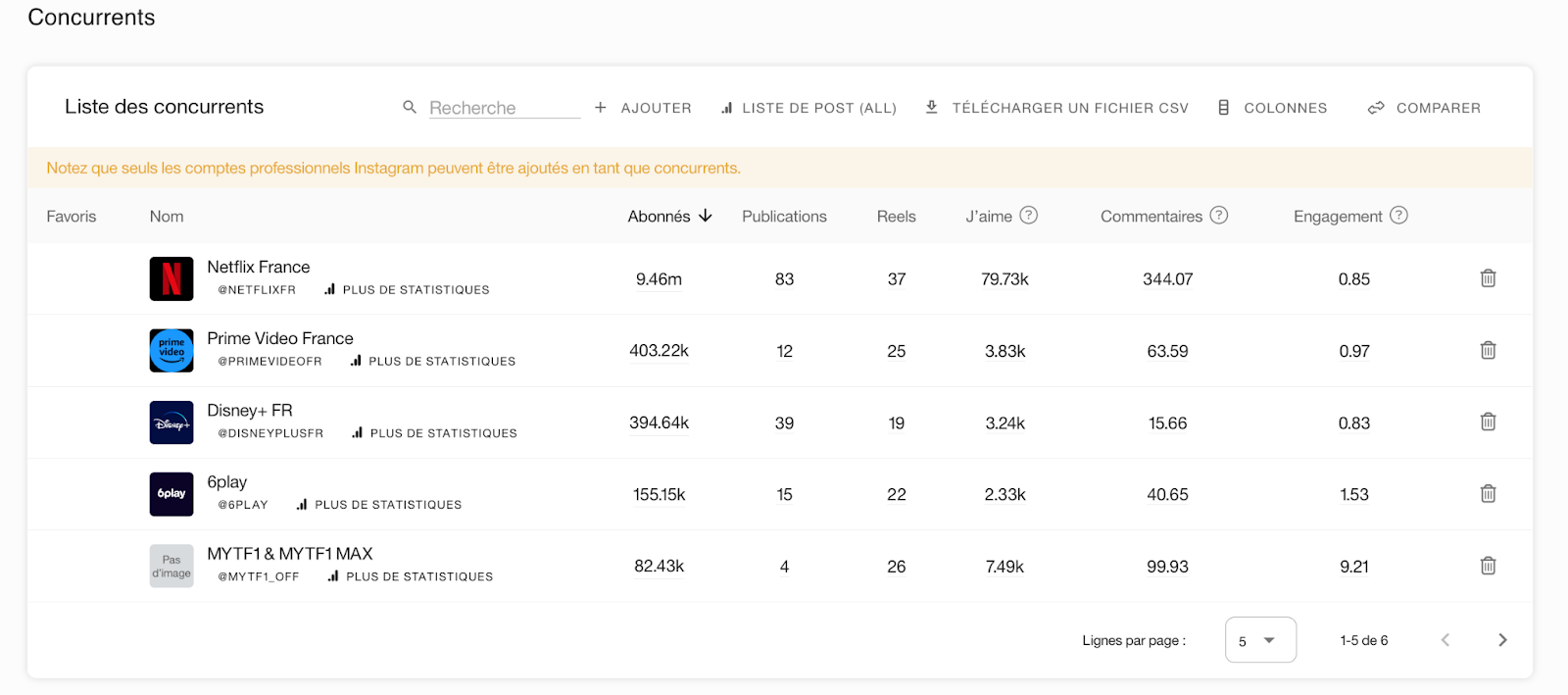Show help tooltip icon next to J'aime

[x=1028, y=215]
